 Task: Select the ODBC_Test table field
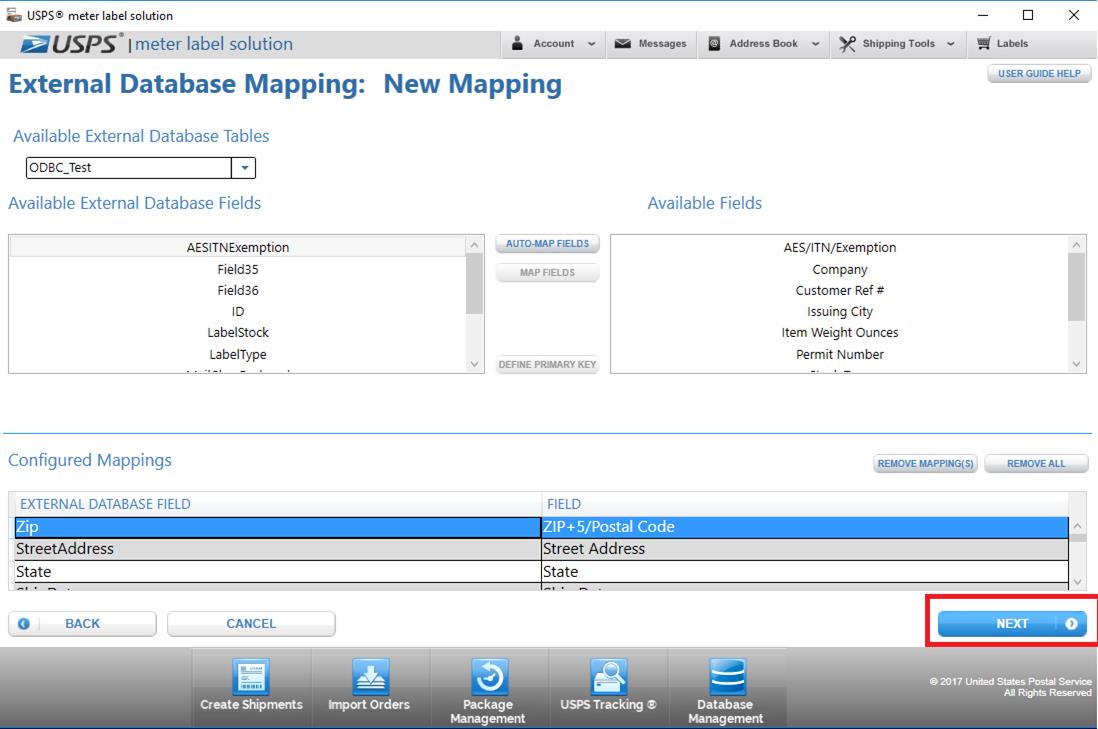[129, 167]
